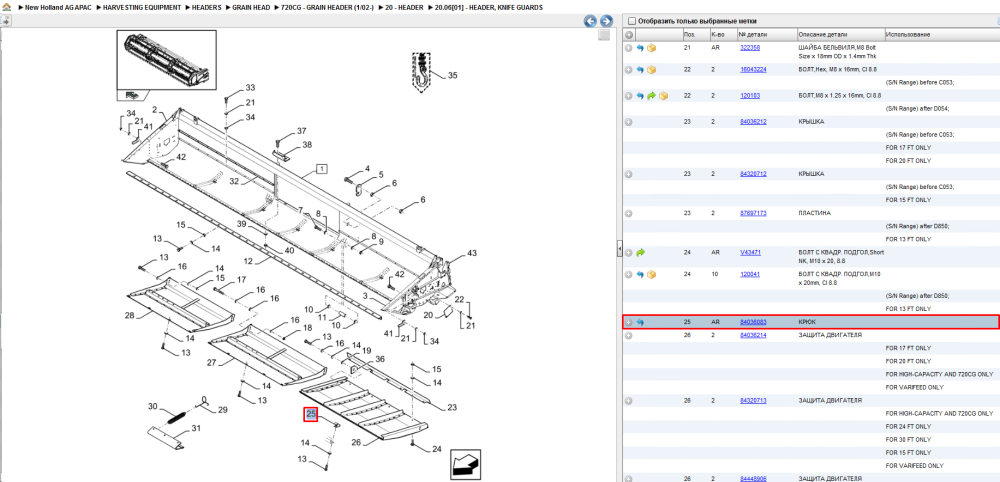Select callout 31 in the diagram
The image size is (1000, 482).
(196, 428)
